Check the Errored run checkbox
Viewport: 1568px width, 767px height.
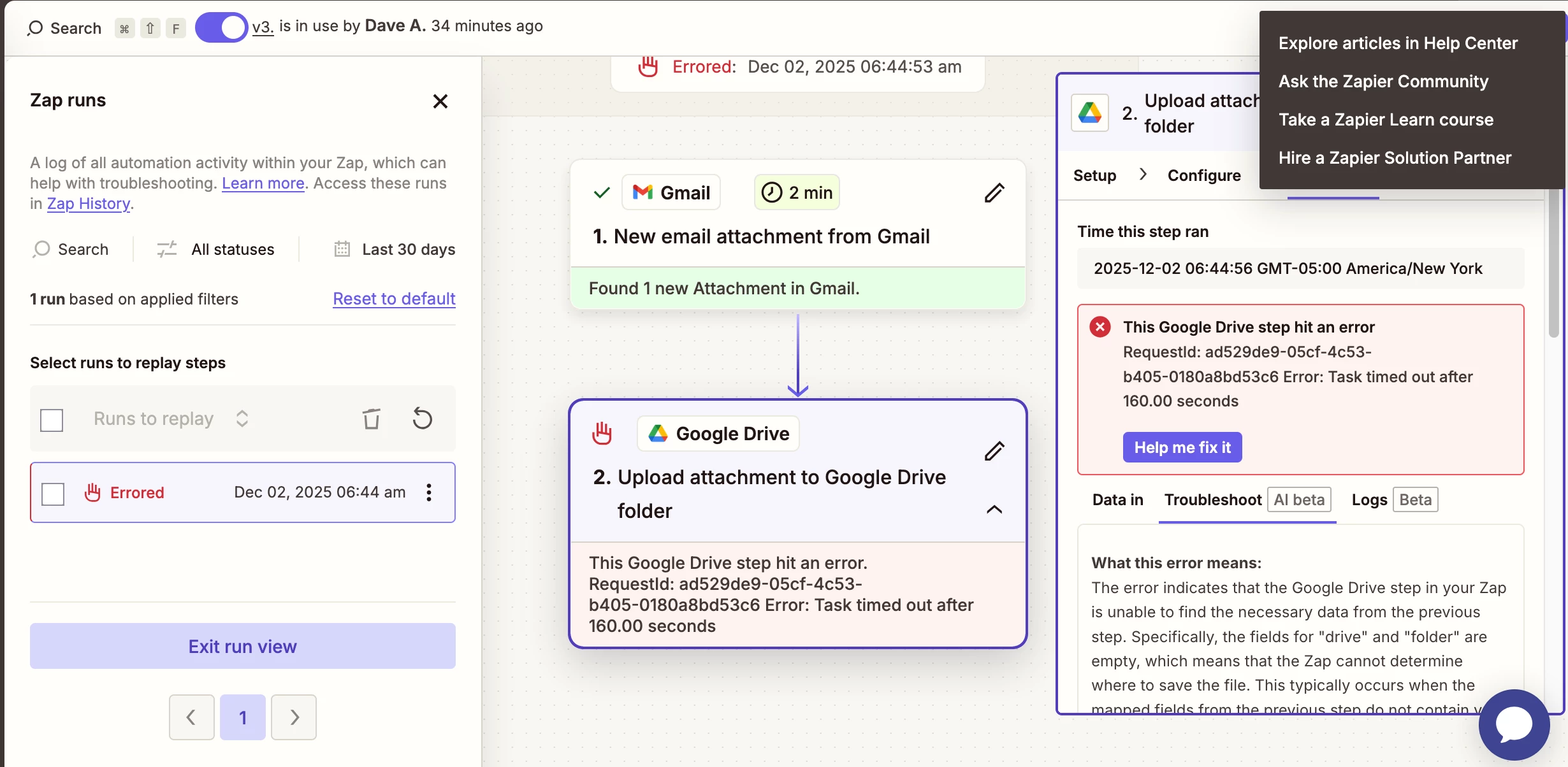point(53,494)
